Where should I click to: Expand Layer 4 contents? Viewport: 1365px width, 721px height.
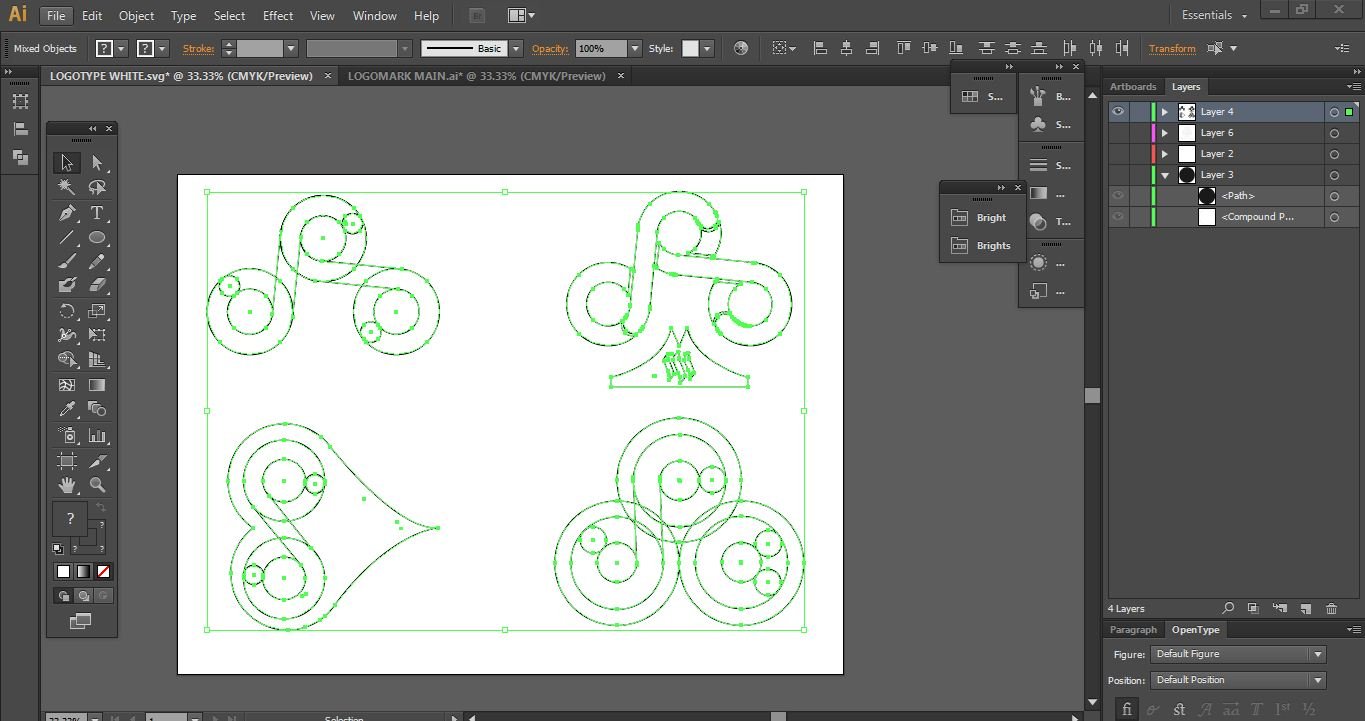[x=1165, y=112]
